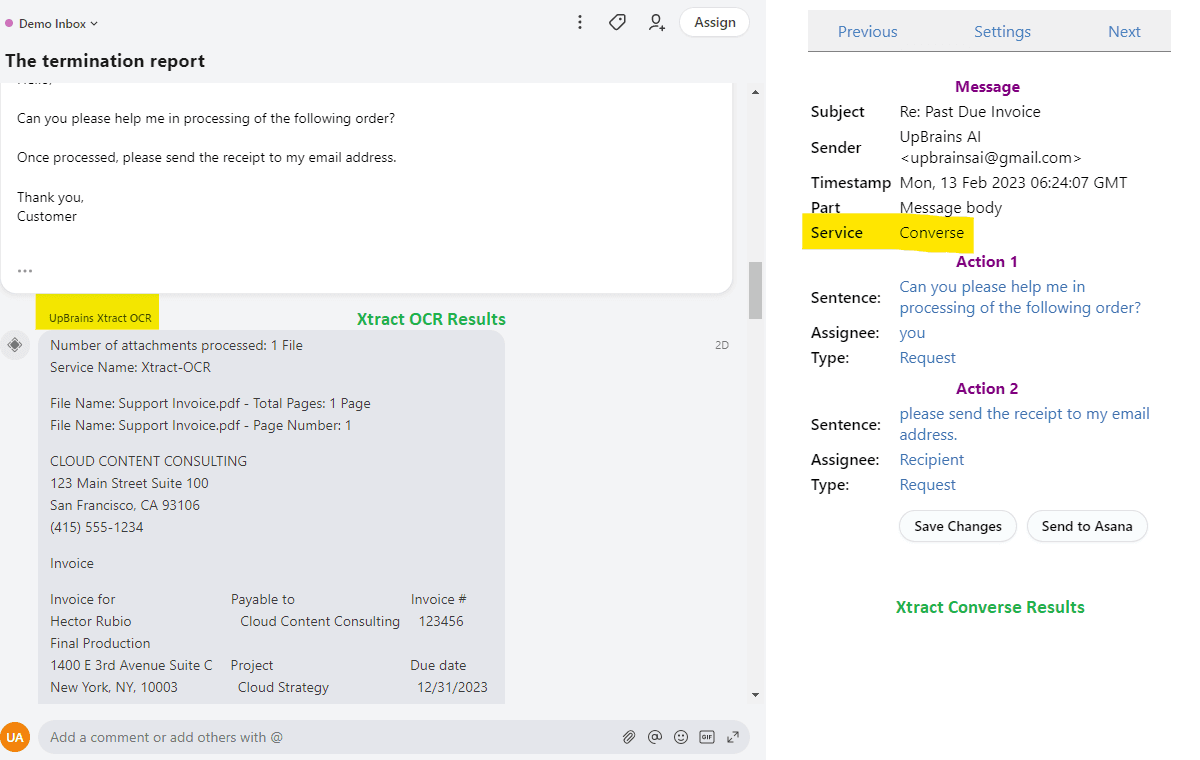This screenshot has height=760, width=1200.
Task: Go to the Next tab in the panel
Action: click(1124, 31)
